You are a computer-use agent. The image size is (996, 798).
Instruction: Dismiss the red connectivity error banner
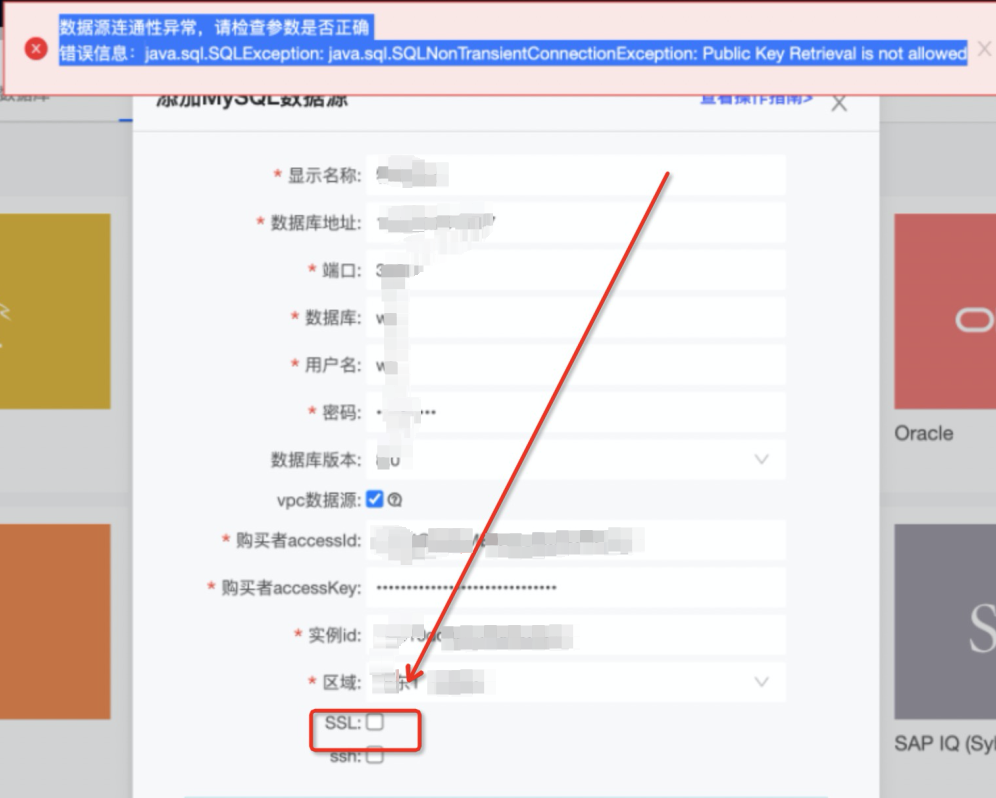(x=984, y=48)
